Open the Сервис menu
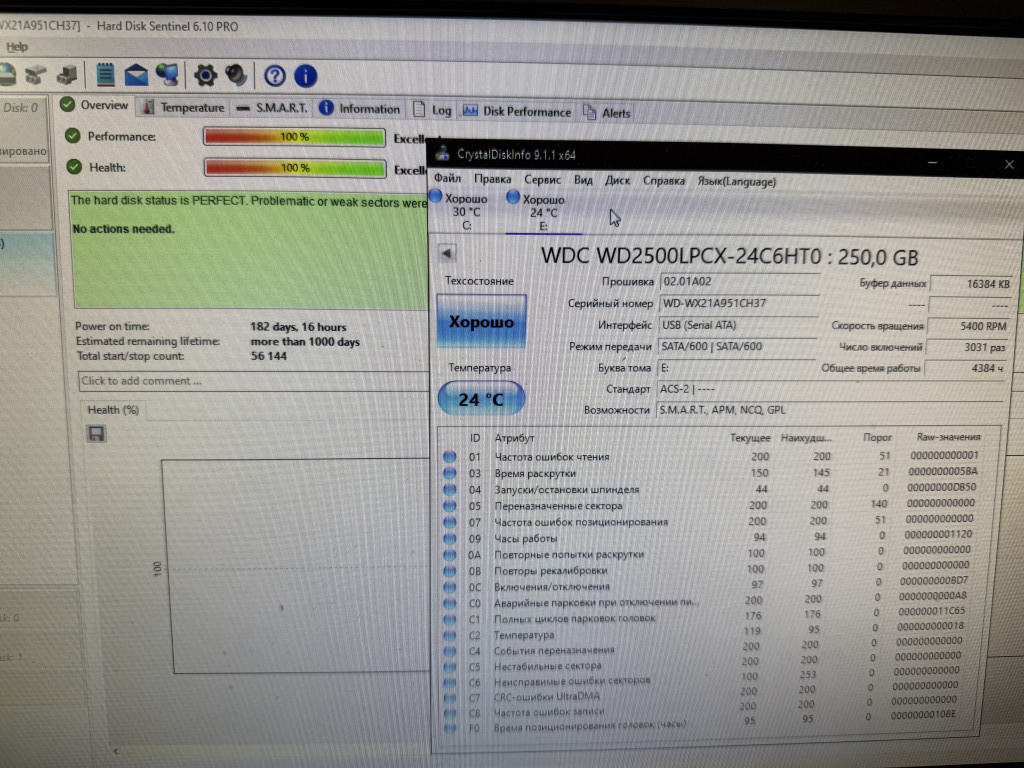The height and width of the screenshot is (768, 1024). click(542, 180)
